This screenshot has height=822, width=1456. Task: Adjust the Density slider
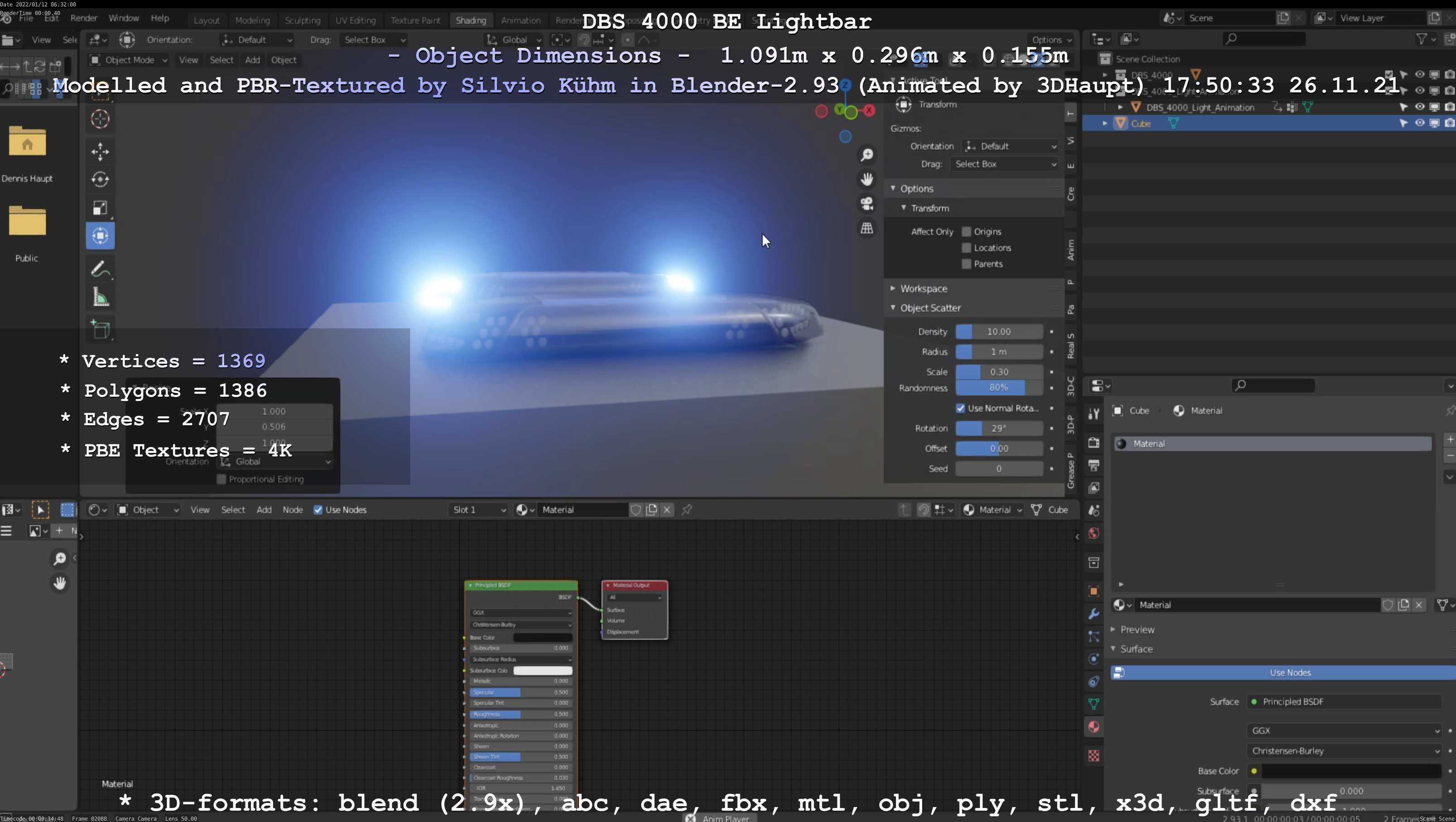999,332
